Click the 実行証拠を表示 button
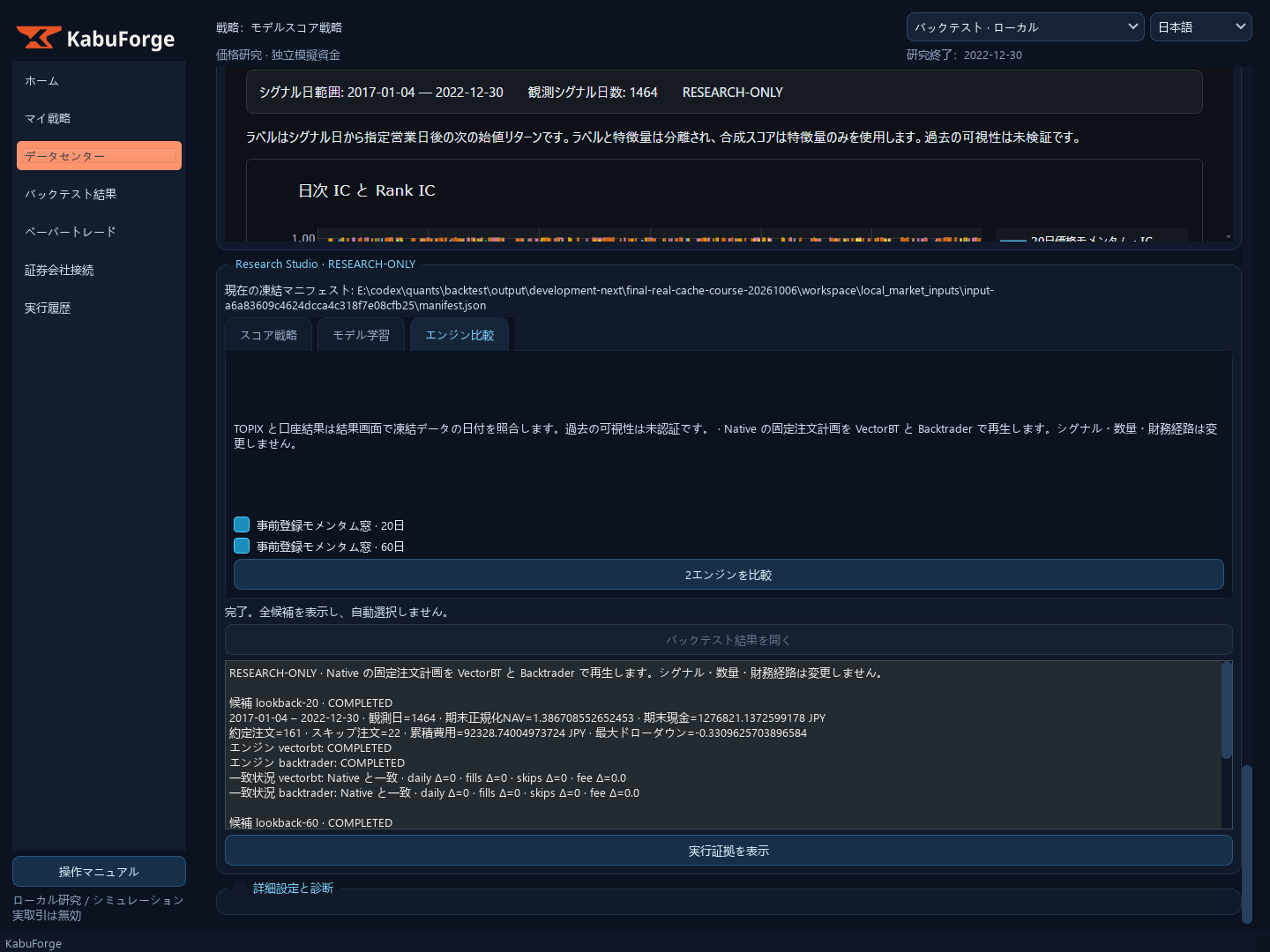This screenshot has height=952, width=1270. point(728,851)
